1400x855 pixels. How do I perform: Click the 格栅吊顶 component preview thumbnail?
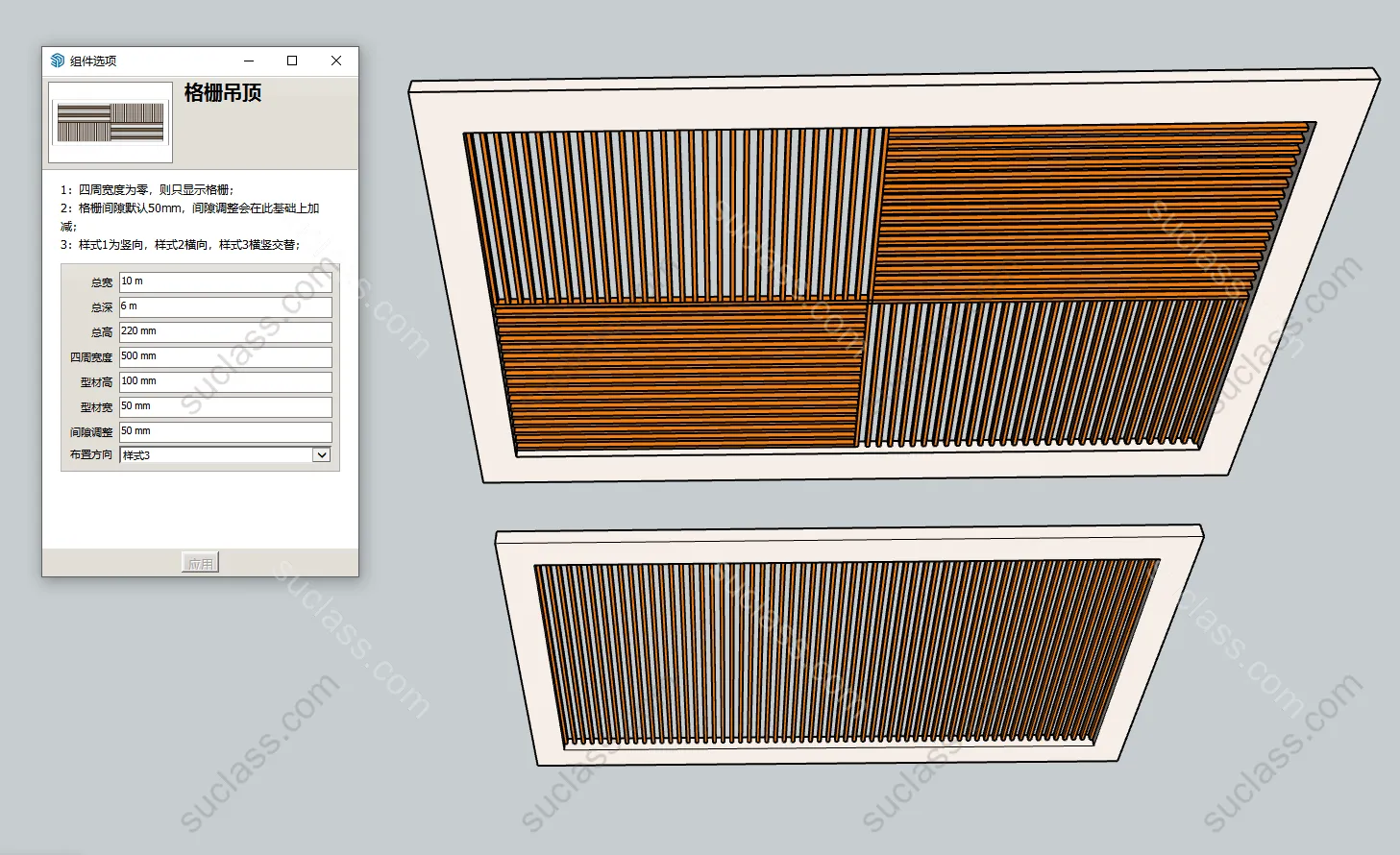(111, 122)
